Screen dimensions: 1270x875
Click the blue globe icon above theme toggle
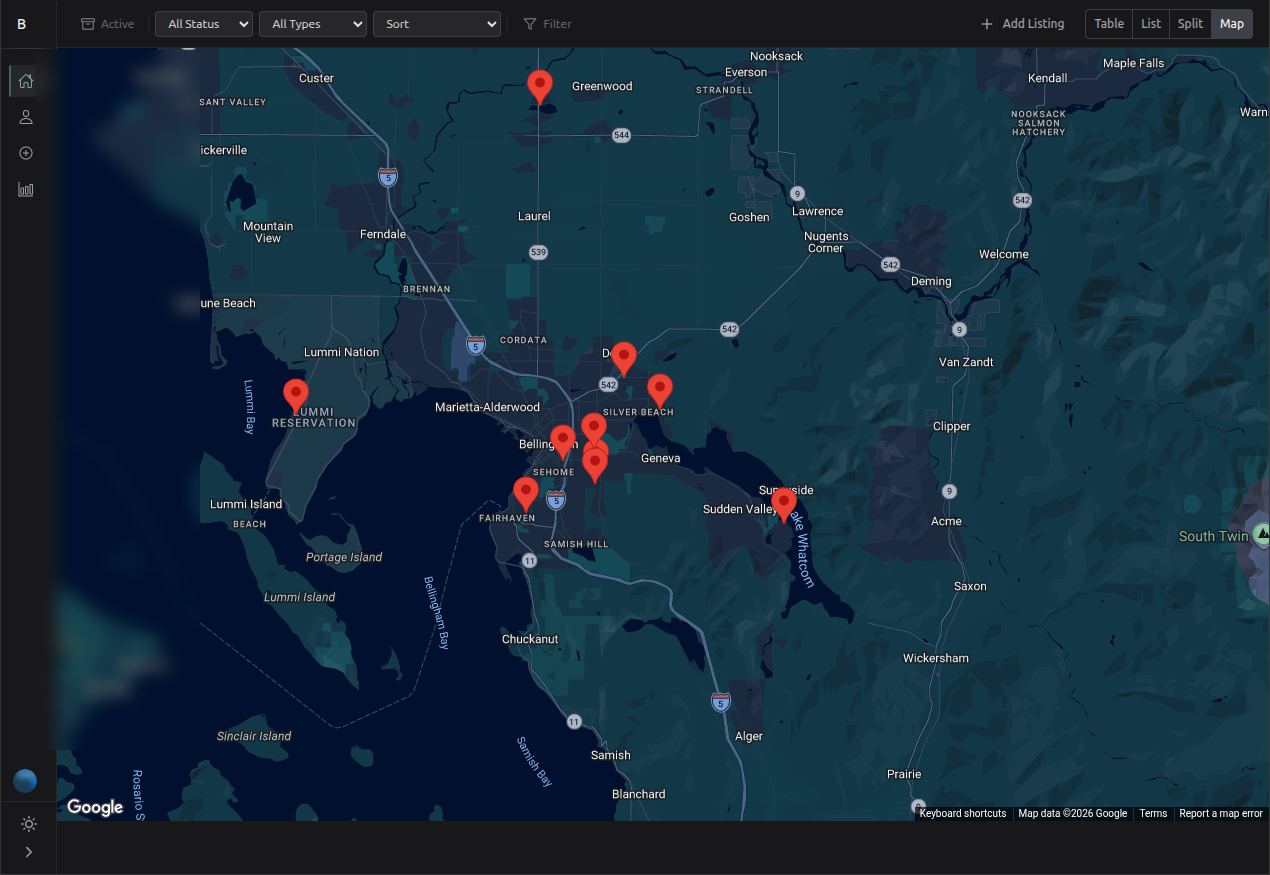coord(25,780)
